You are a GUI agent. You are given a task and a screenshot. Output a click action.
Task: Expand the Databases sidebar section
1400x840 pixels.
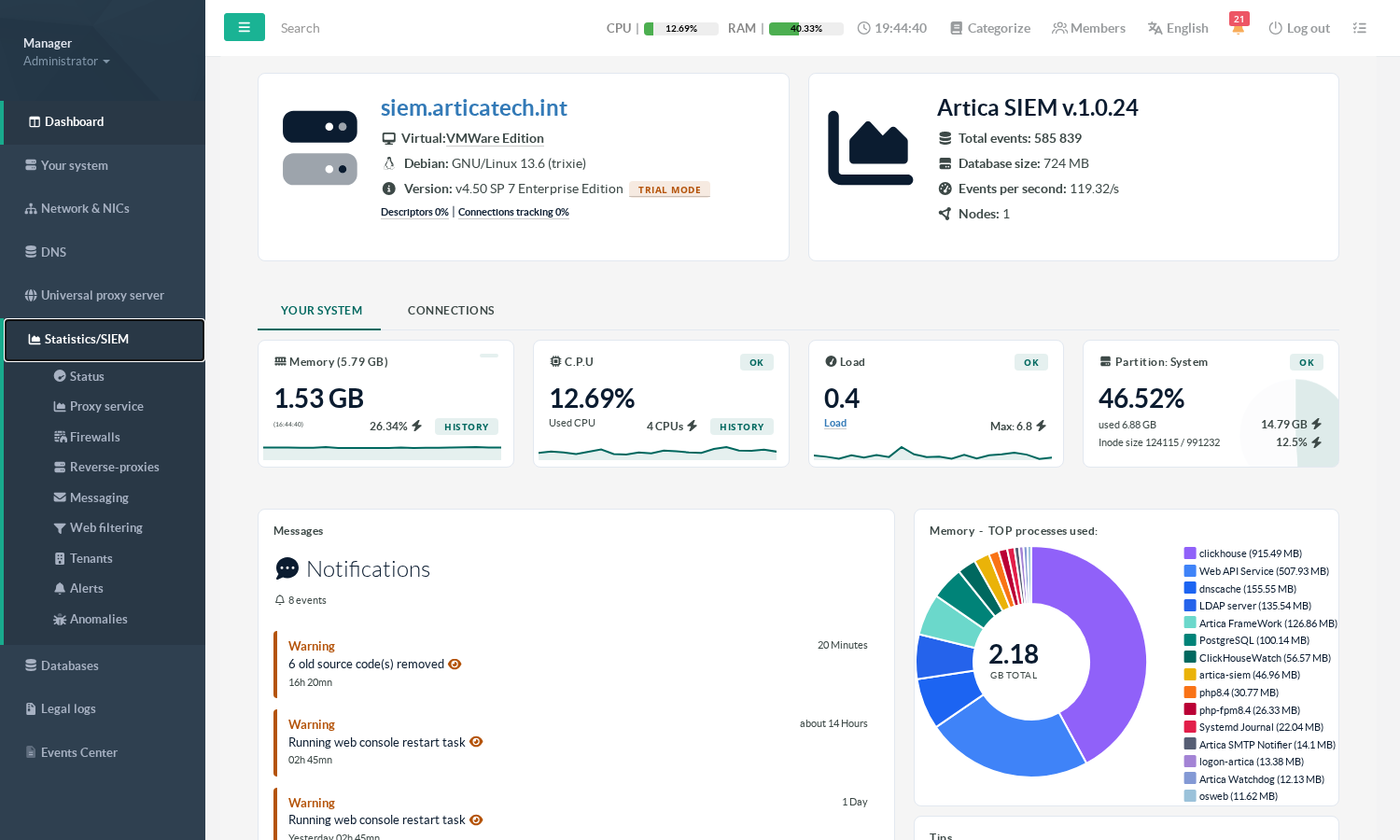coord(103,665)
